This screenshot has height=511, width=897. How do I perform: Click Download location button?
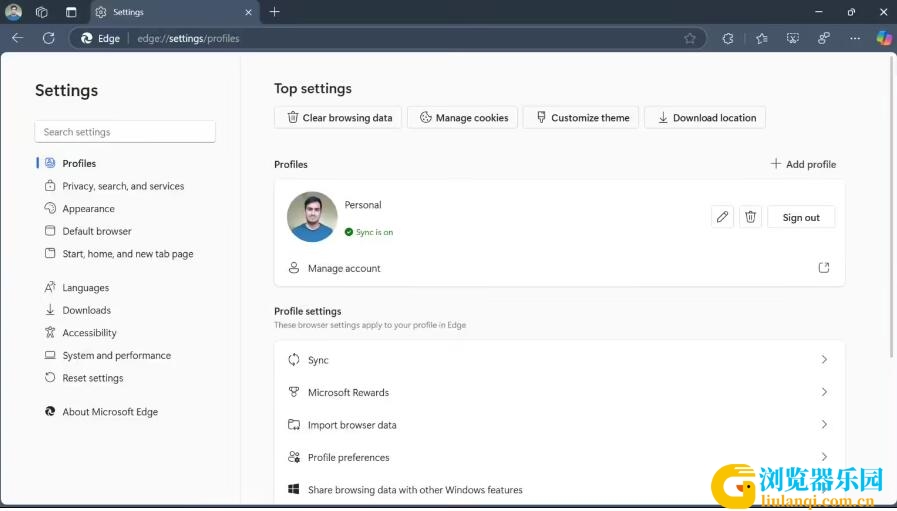[705, 117]
